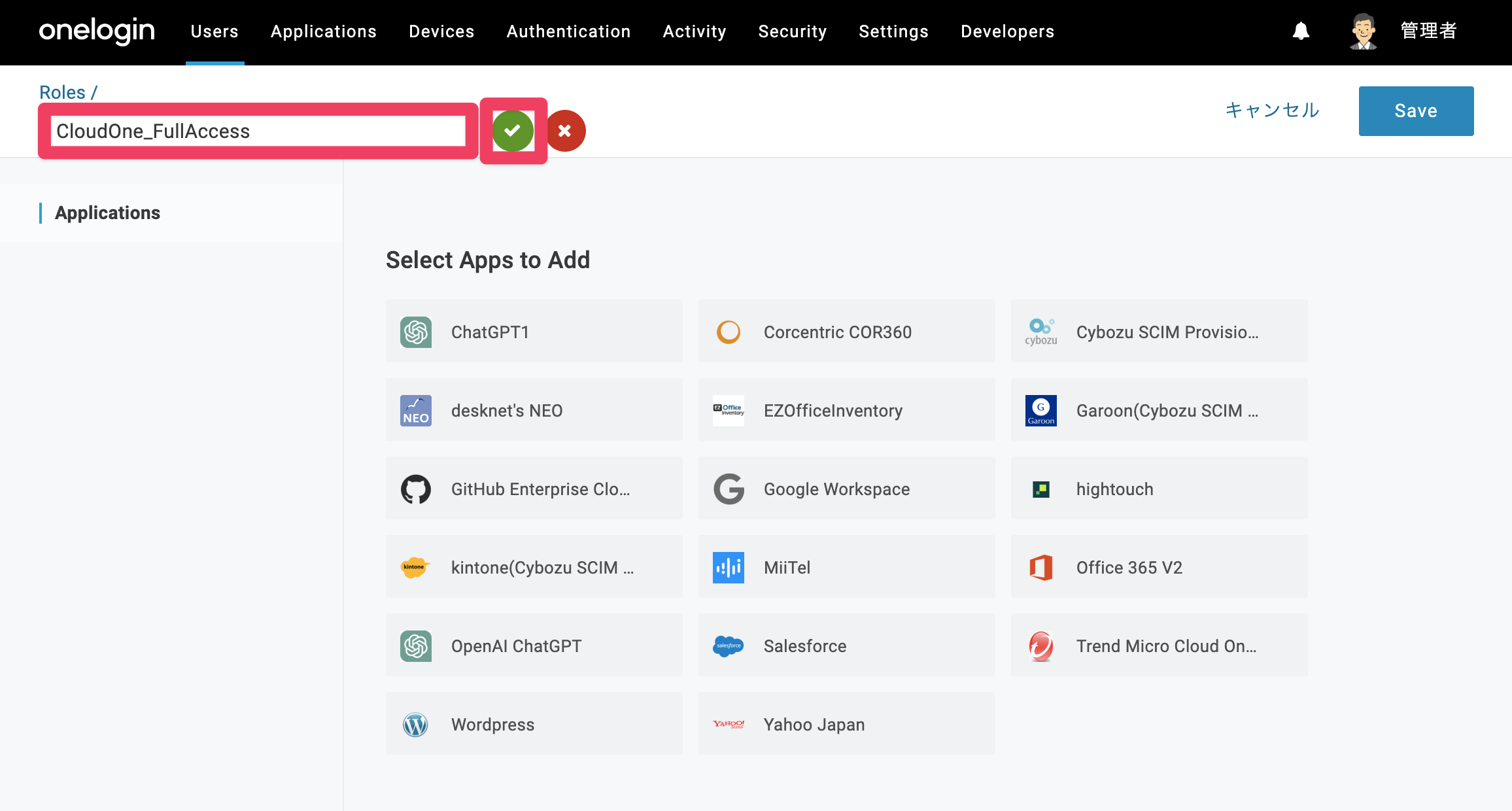Open the Developers menu
Viewport: 1512px width, 811px height.
coord(1007,31)
